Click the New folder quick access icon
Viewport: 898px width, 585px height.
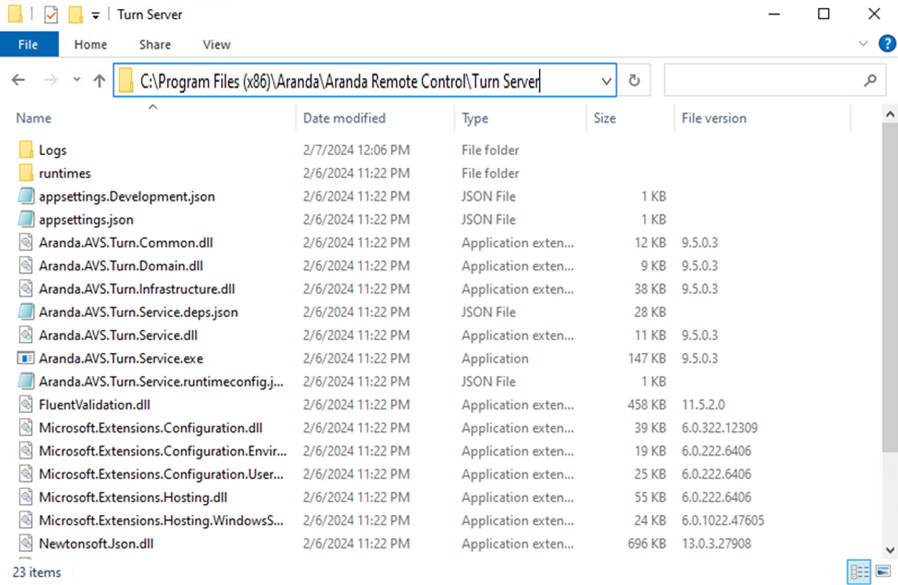tap(75, 14)
